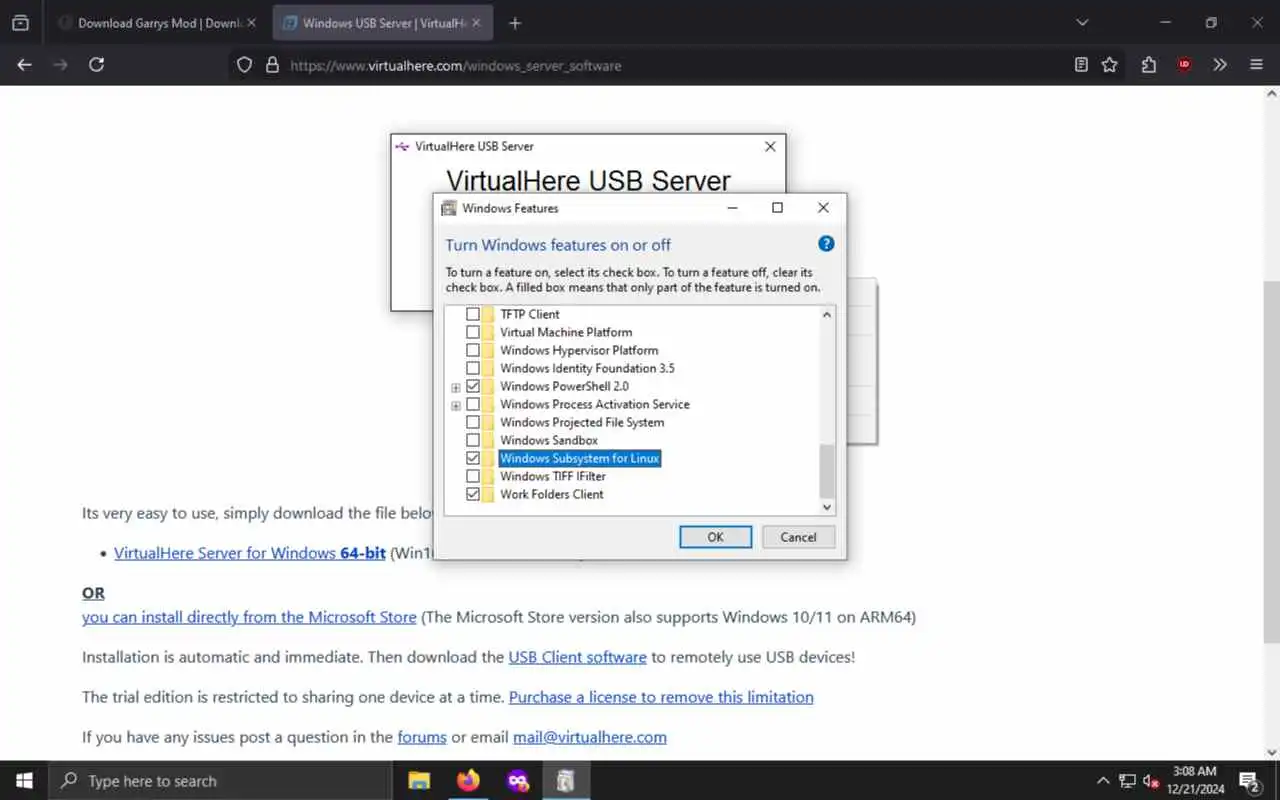The width and height of the screenshot is (1280, 800).
Task: Open the extensions puzzle-piece icon
Action: click(x=1149, y=65)
